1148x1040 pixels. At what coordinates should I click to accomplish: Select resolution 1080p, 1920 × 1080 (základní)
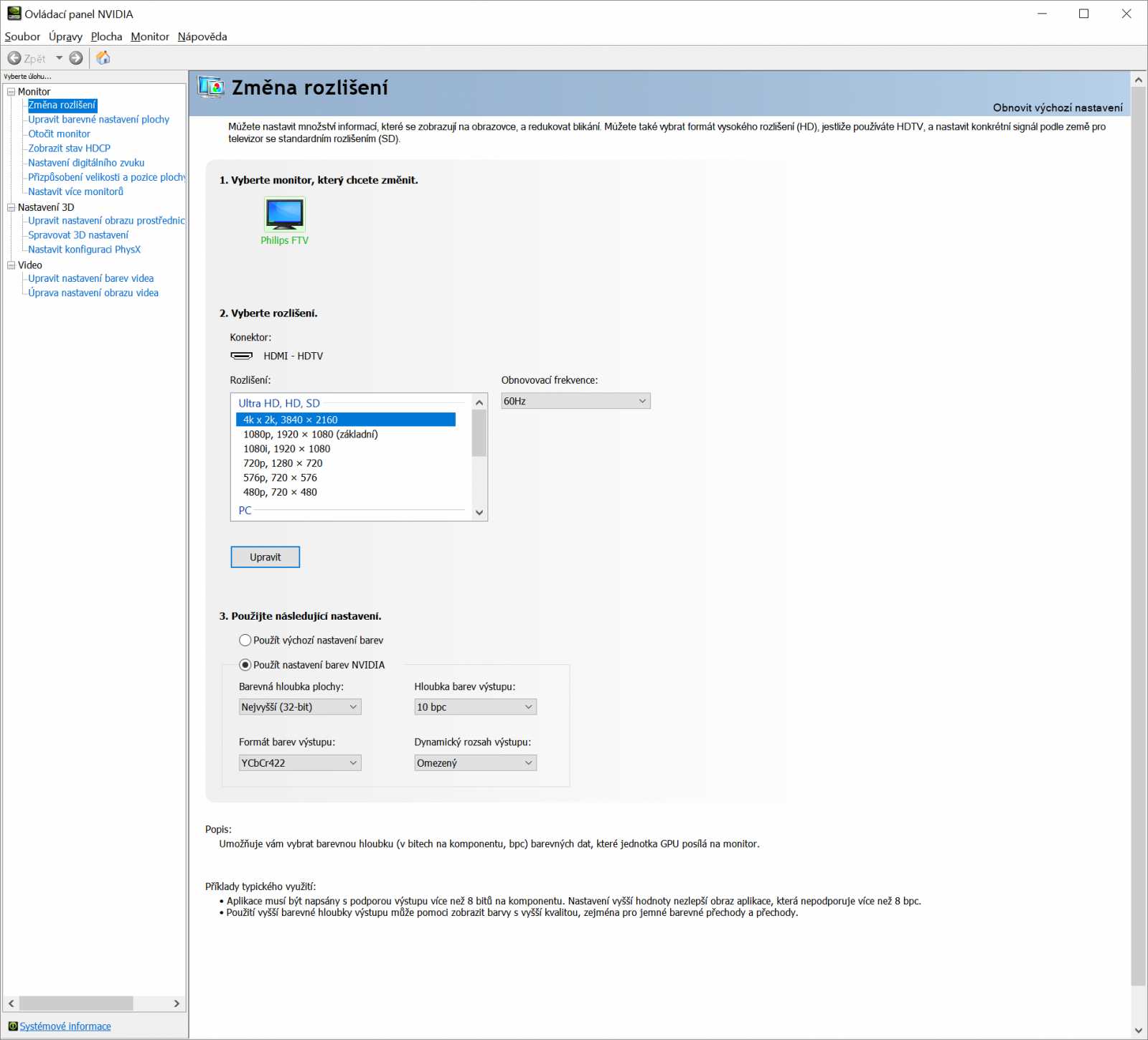pyautogui.click(x=311, y=434)
